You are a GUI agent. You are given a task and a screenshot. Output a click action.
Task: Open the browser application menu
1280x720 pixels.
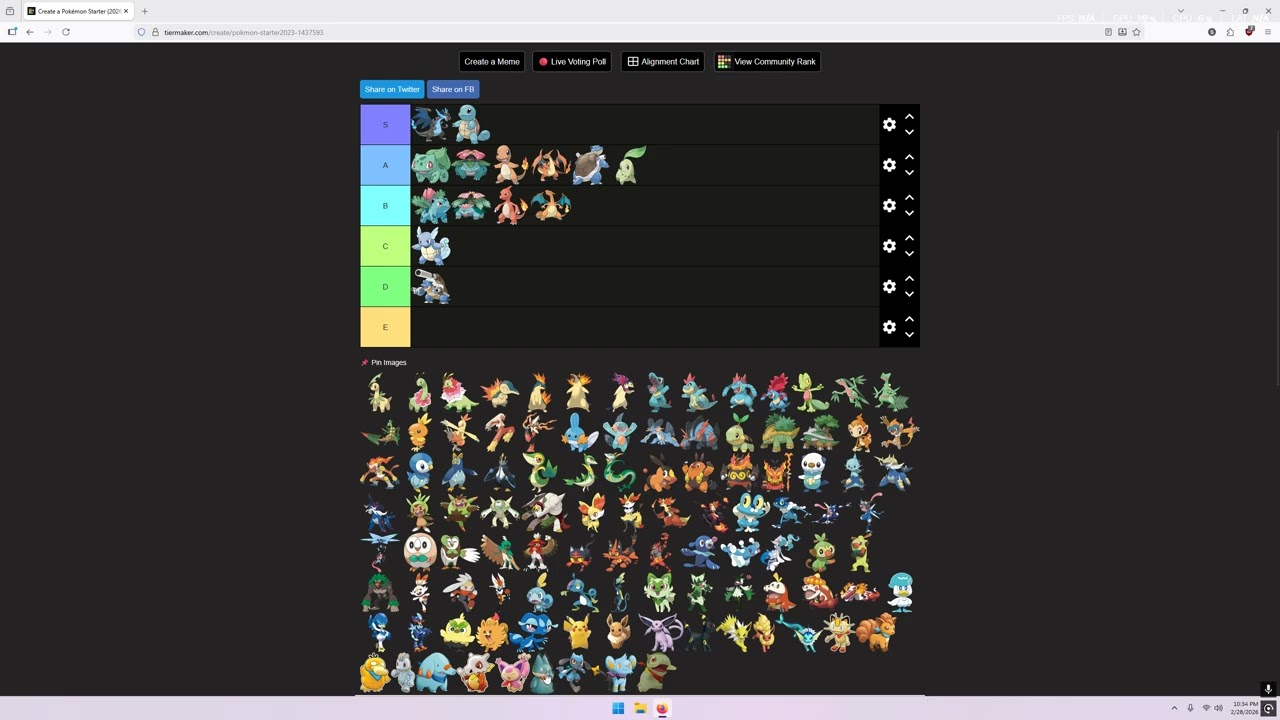click(1267, 32)
